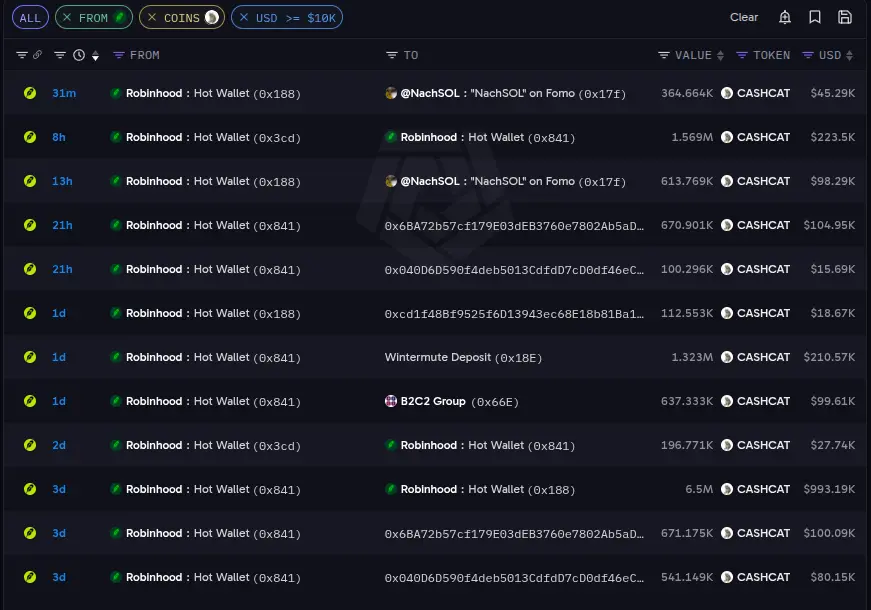
Task: Open 0xcd1f48Bf recipient address
Action: (514, 313)
